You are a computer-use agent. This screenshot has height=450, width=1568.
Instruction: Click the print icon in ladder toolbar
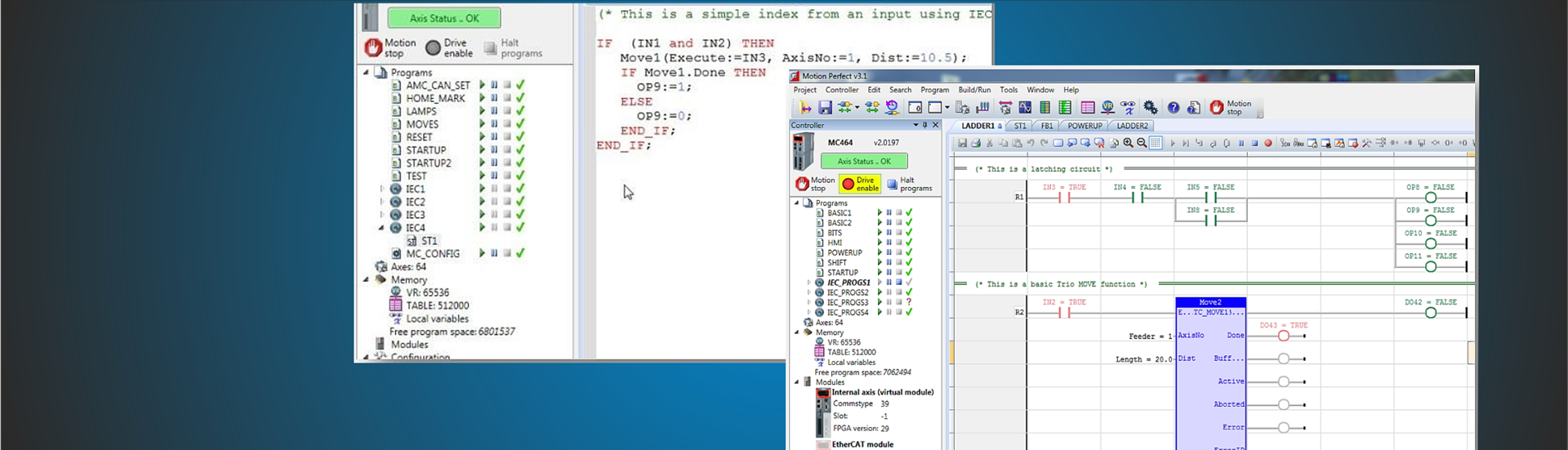[x=975, y=143]
